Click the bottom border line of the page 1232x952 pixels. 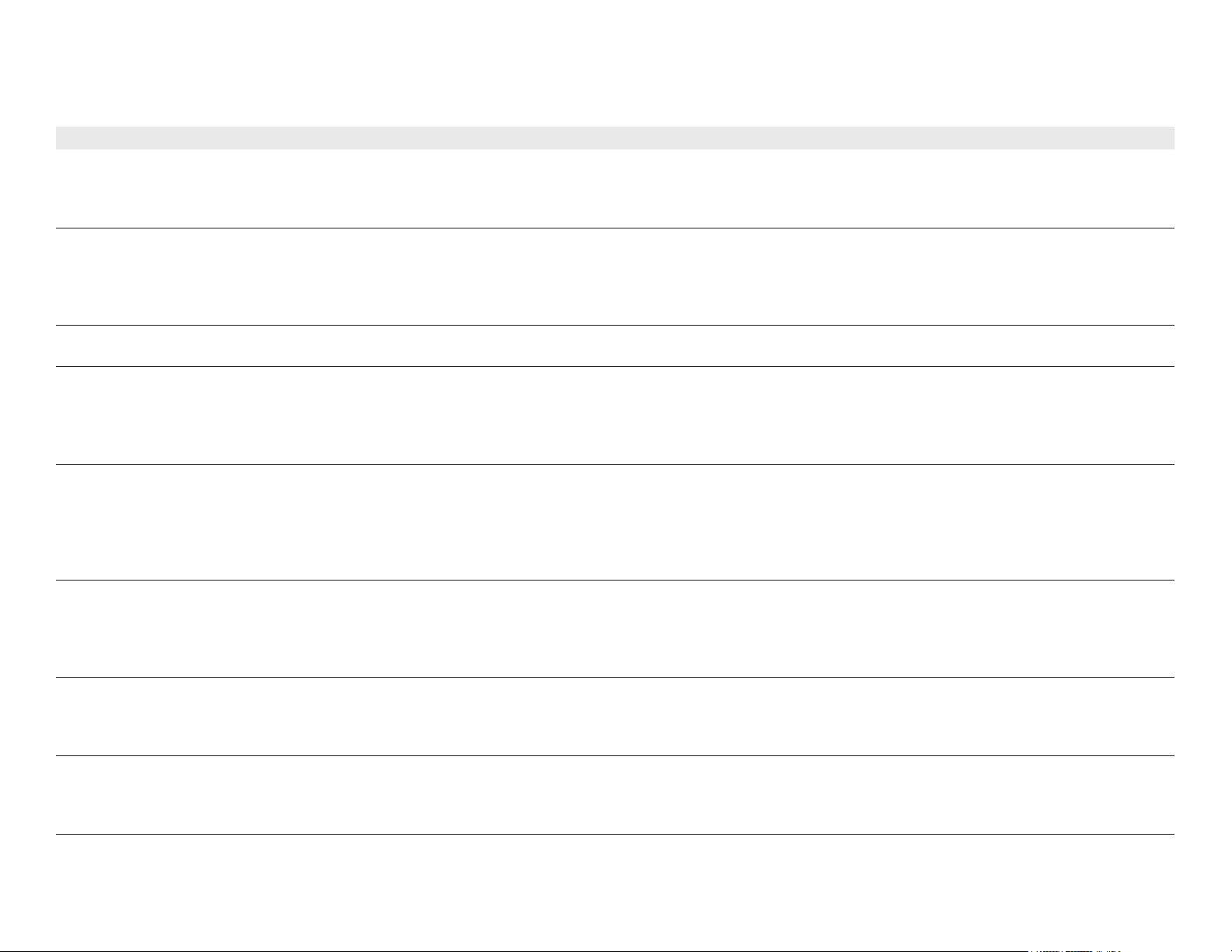(615, 951)
